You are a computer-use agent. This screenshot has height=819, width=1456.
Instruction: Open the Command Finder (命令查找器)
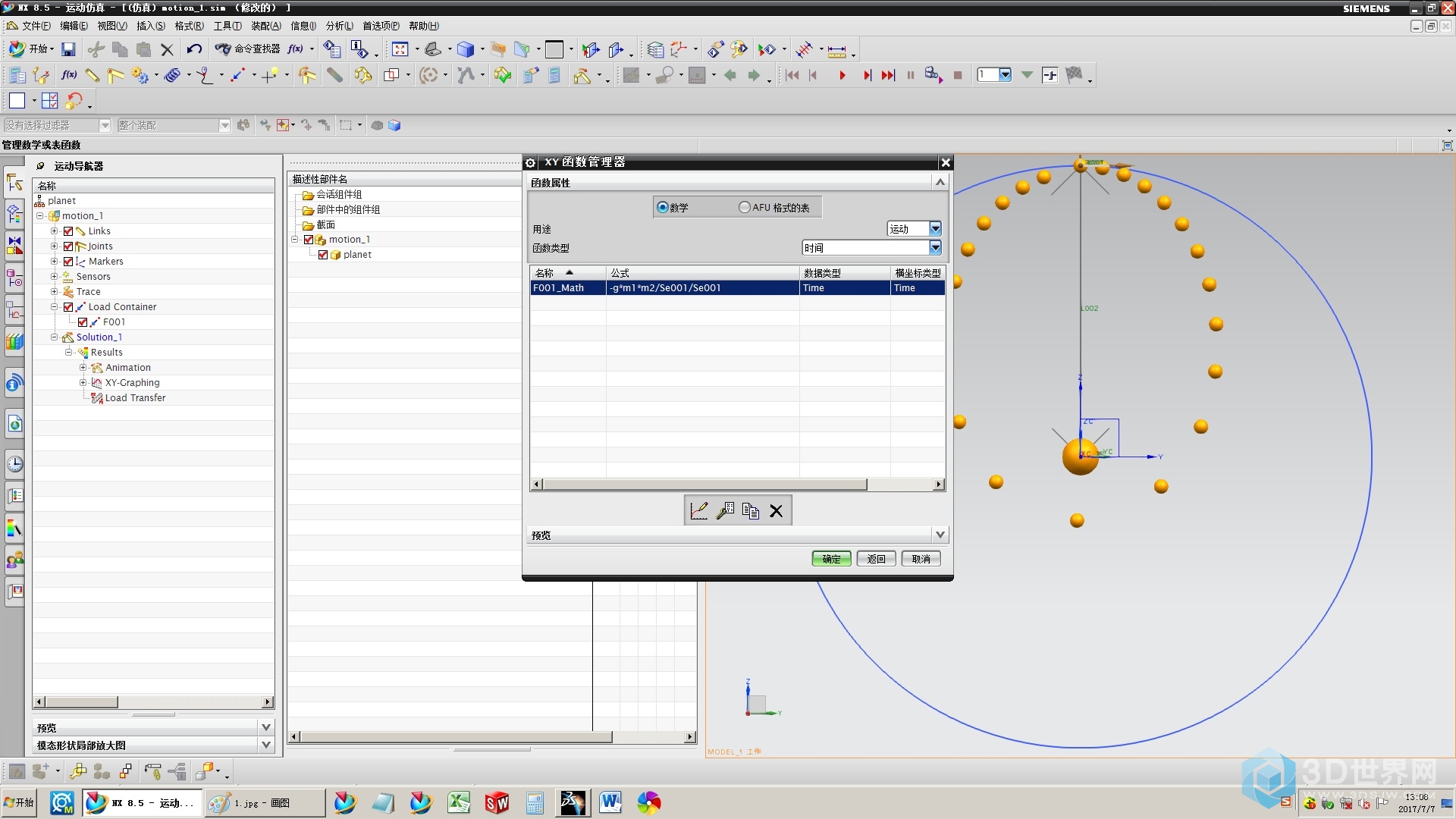[x=248, y=49]
